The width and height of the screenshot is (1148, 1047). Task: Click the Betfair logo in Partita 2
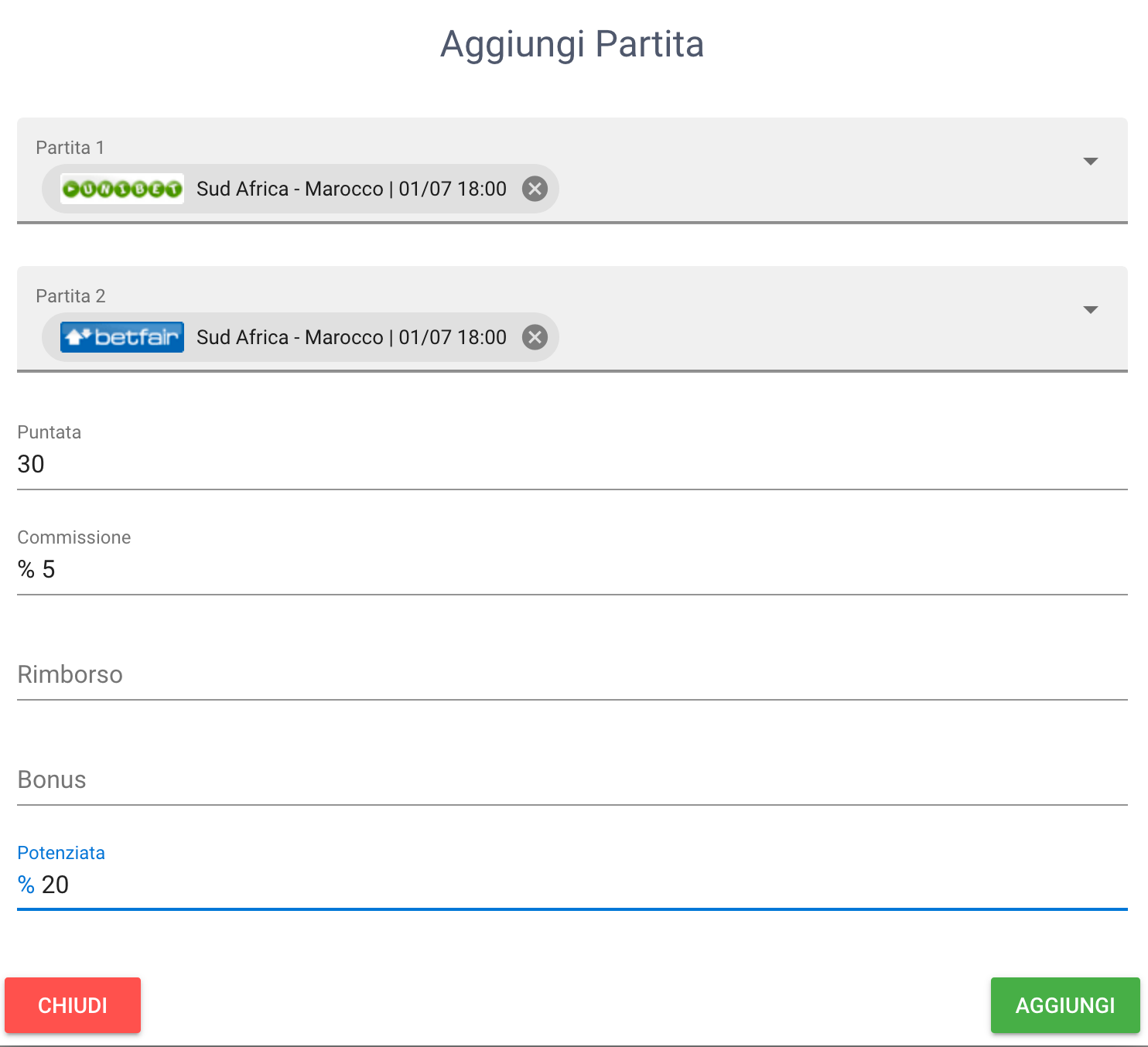(122, 337)
